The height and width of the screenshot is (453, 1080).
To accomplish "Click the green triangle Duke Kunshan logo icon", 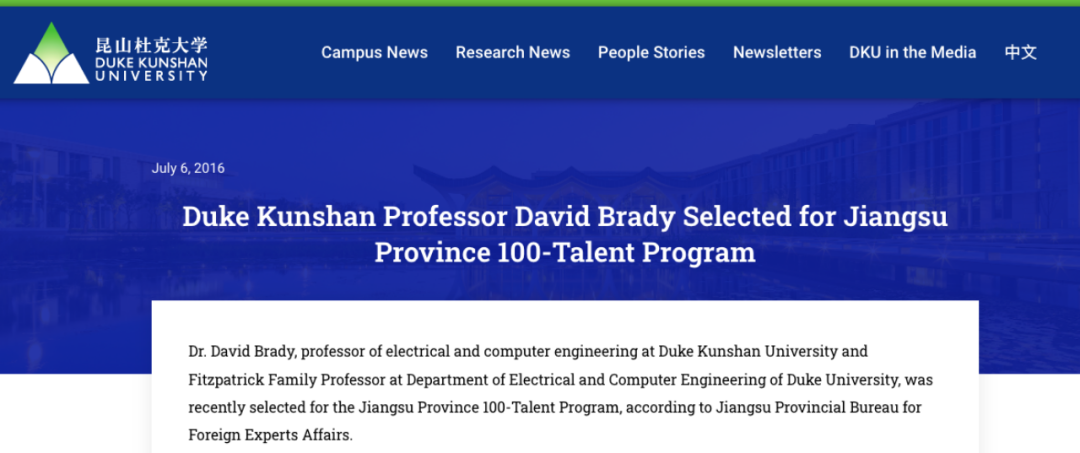I will [51, 53].
